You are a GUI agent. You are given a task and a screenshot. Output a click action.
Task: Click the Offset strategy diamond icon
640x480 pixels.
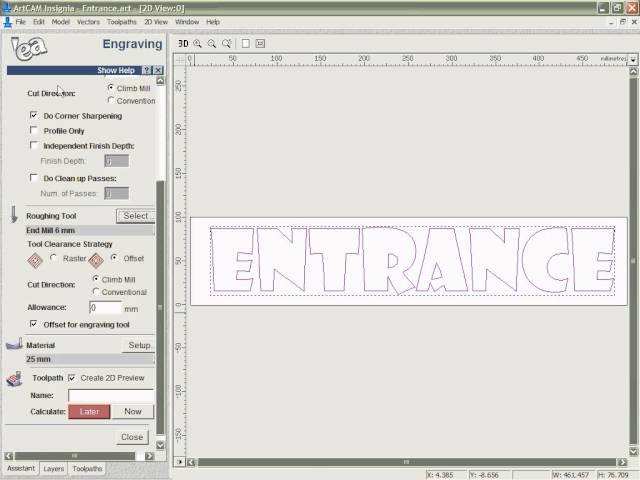tap(96, 260)
